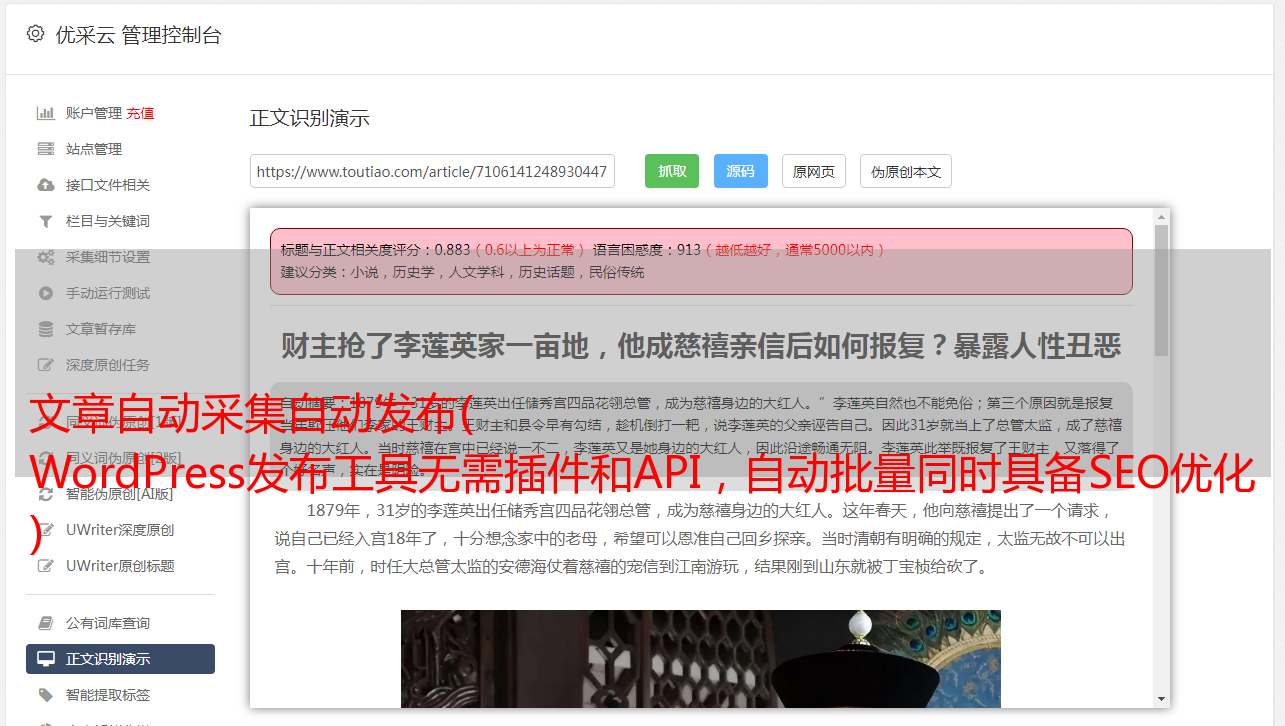Click the red 充值 link

140,113
